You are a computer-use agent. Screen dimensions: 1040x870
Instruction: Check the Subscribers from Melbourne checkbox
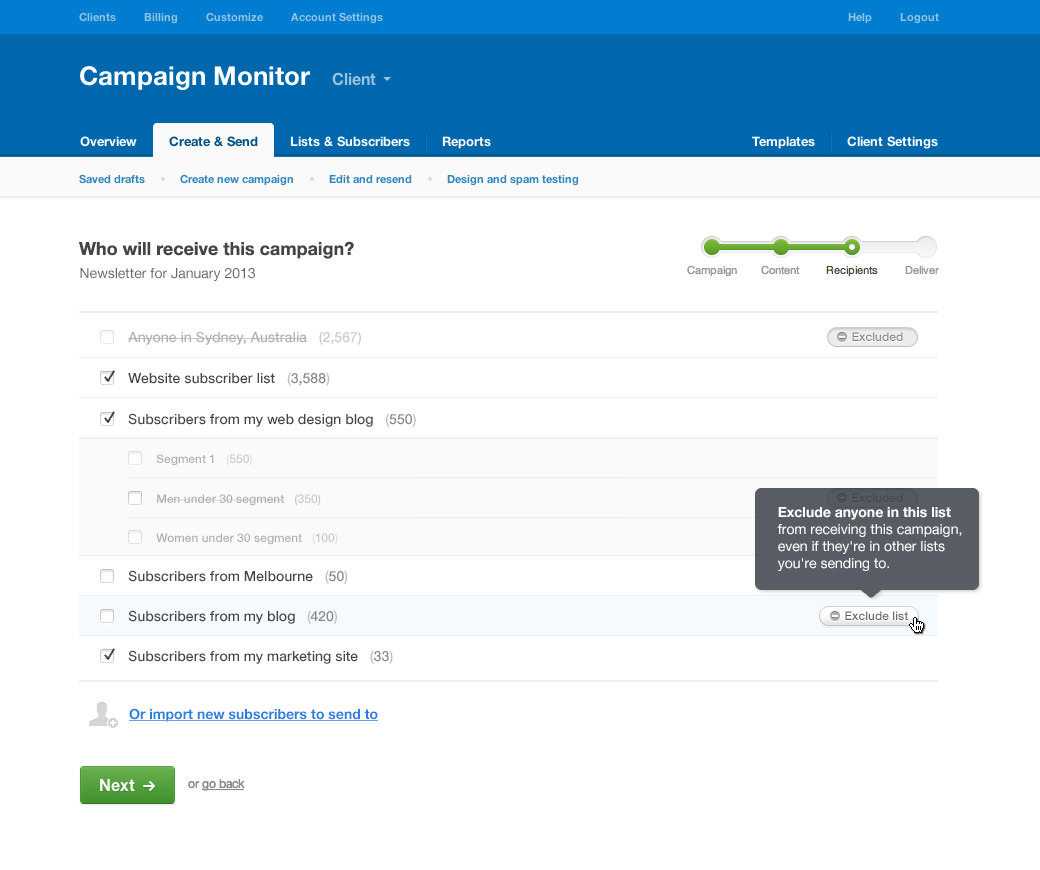pyautogui.click(x=107, y=576)
